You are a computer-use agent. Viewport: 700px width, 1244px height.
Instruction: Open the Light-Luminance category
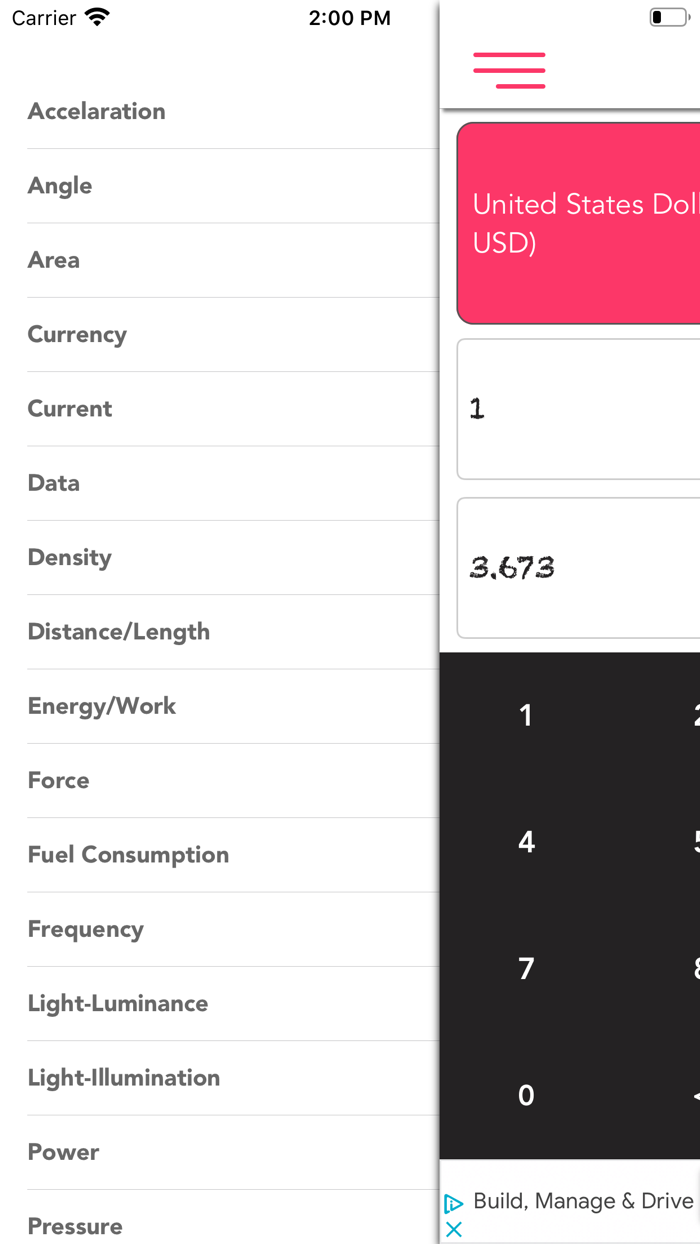(x=118, y=1003)
